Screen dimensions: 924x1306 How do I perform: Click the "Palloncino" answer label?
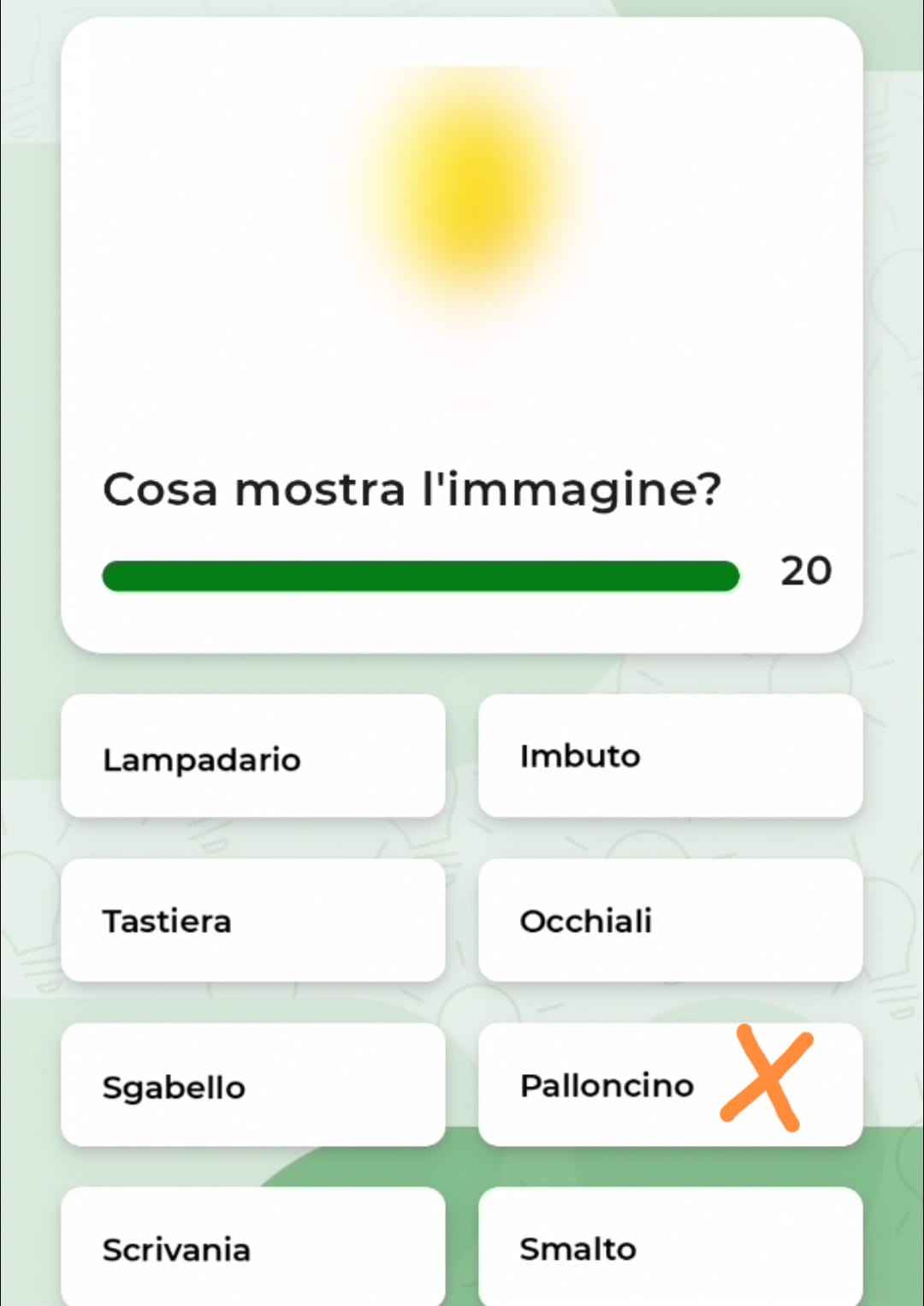click(607, 1085)
